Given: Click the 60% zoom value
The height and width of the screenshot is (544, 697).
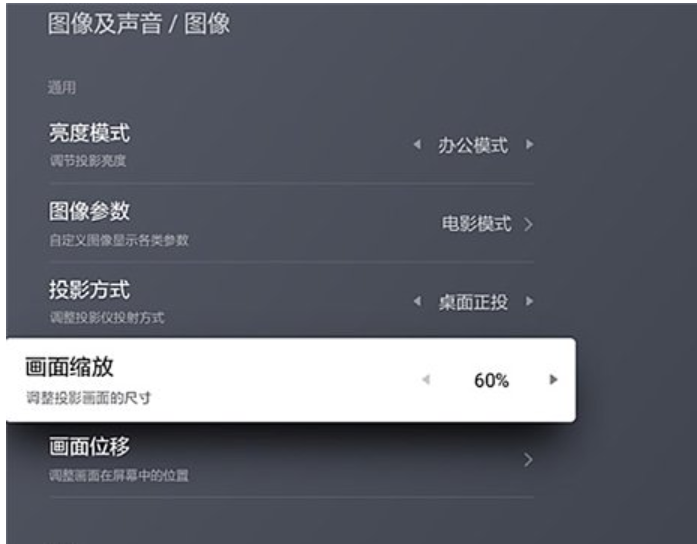Looking at the screenshot, I should [x=491, y=380].
